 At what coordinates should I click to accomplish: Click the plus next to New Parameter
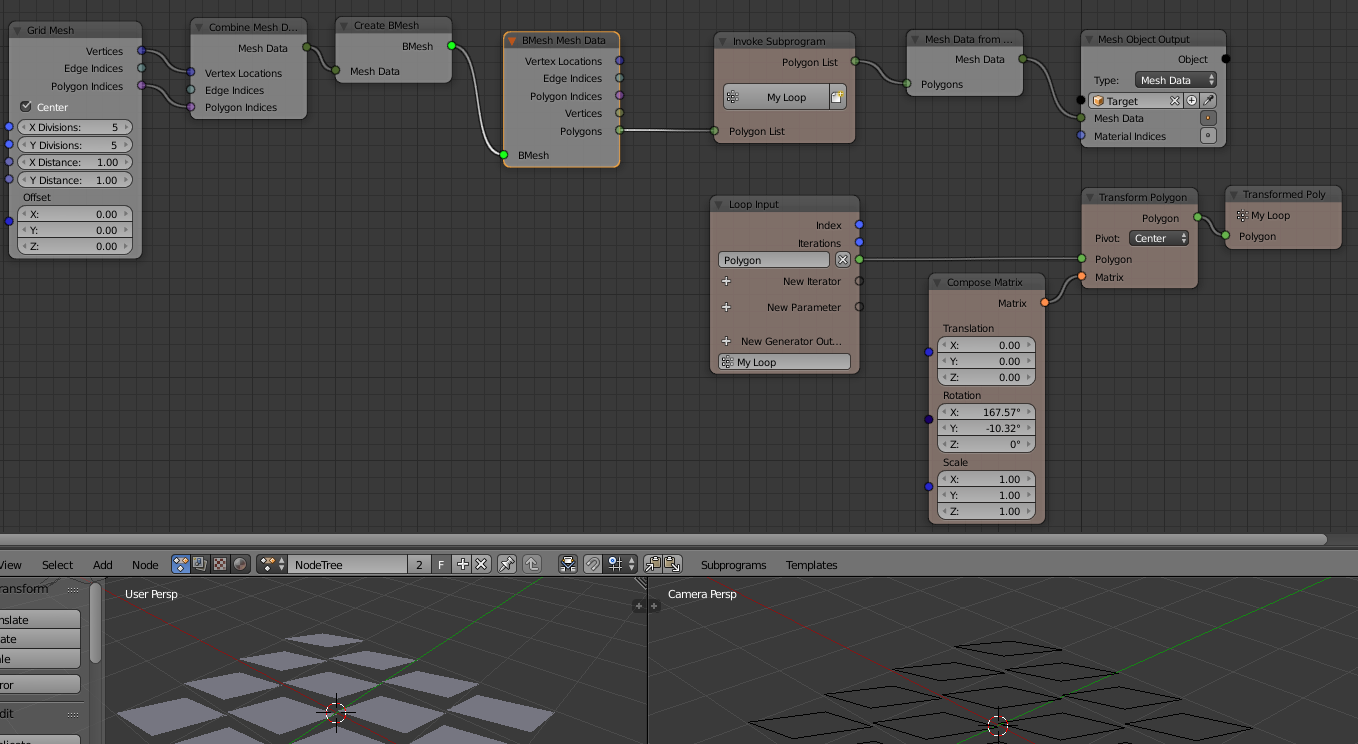coord(727,308)
